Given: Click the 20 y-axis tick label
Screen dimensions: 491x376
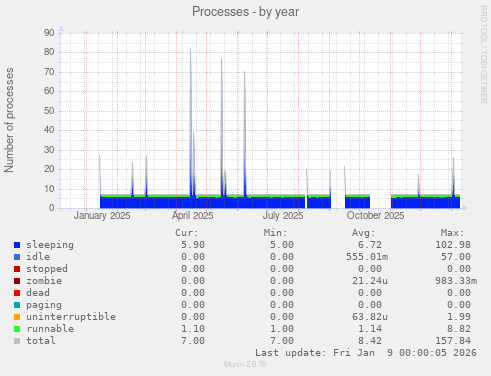Looking at the screenshot, I should pos(49,169).
